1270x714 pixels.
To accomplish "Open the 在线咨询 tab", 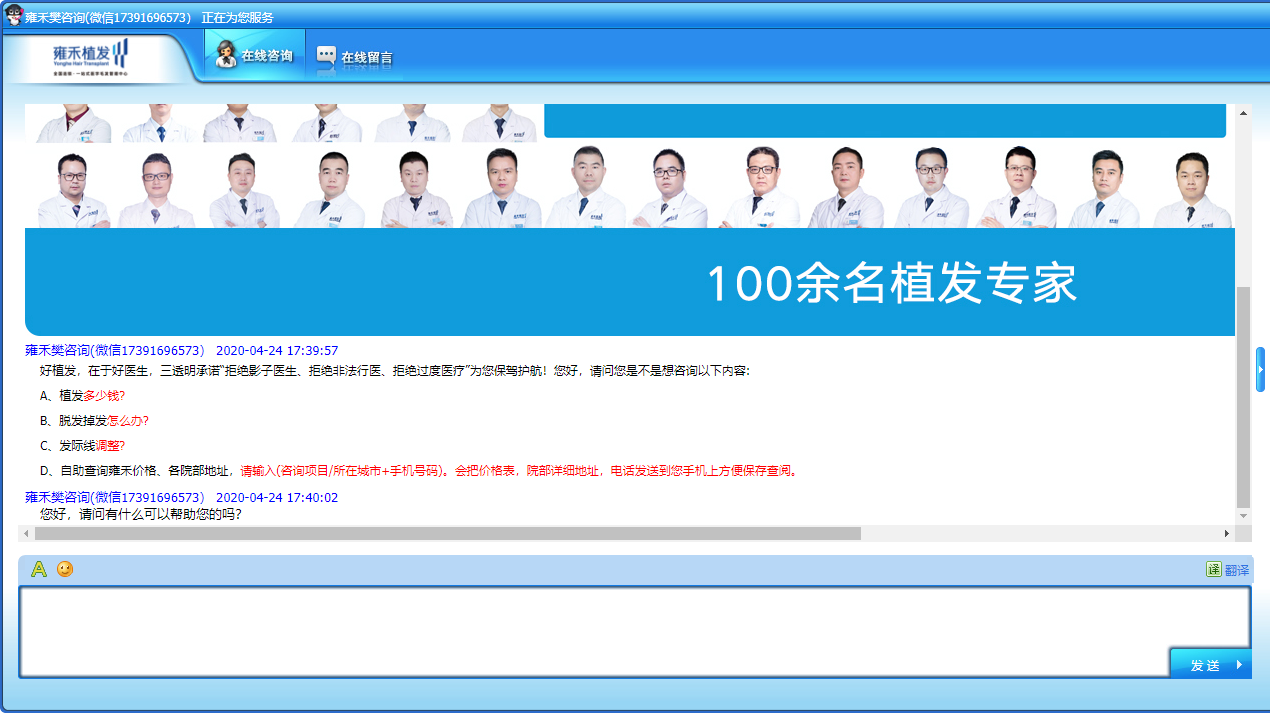I will [x=255, y=55].
